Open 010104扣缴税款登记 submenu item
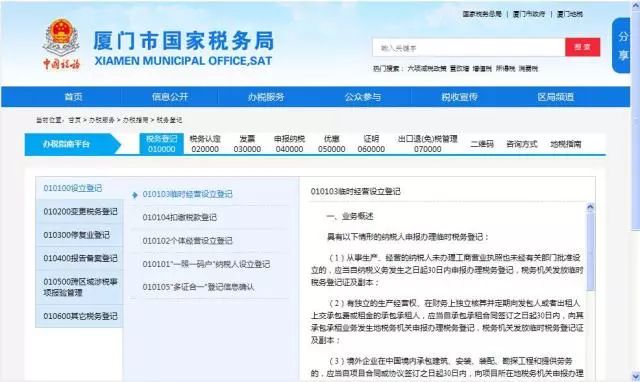 tap(180, 218)
